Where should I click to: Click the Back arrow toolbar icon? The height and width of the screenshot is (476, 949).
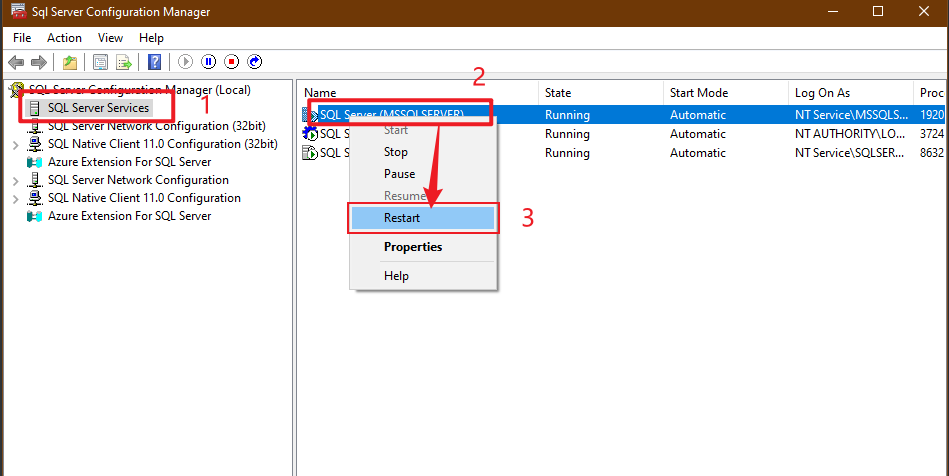[16, 62]
